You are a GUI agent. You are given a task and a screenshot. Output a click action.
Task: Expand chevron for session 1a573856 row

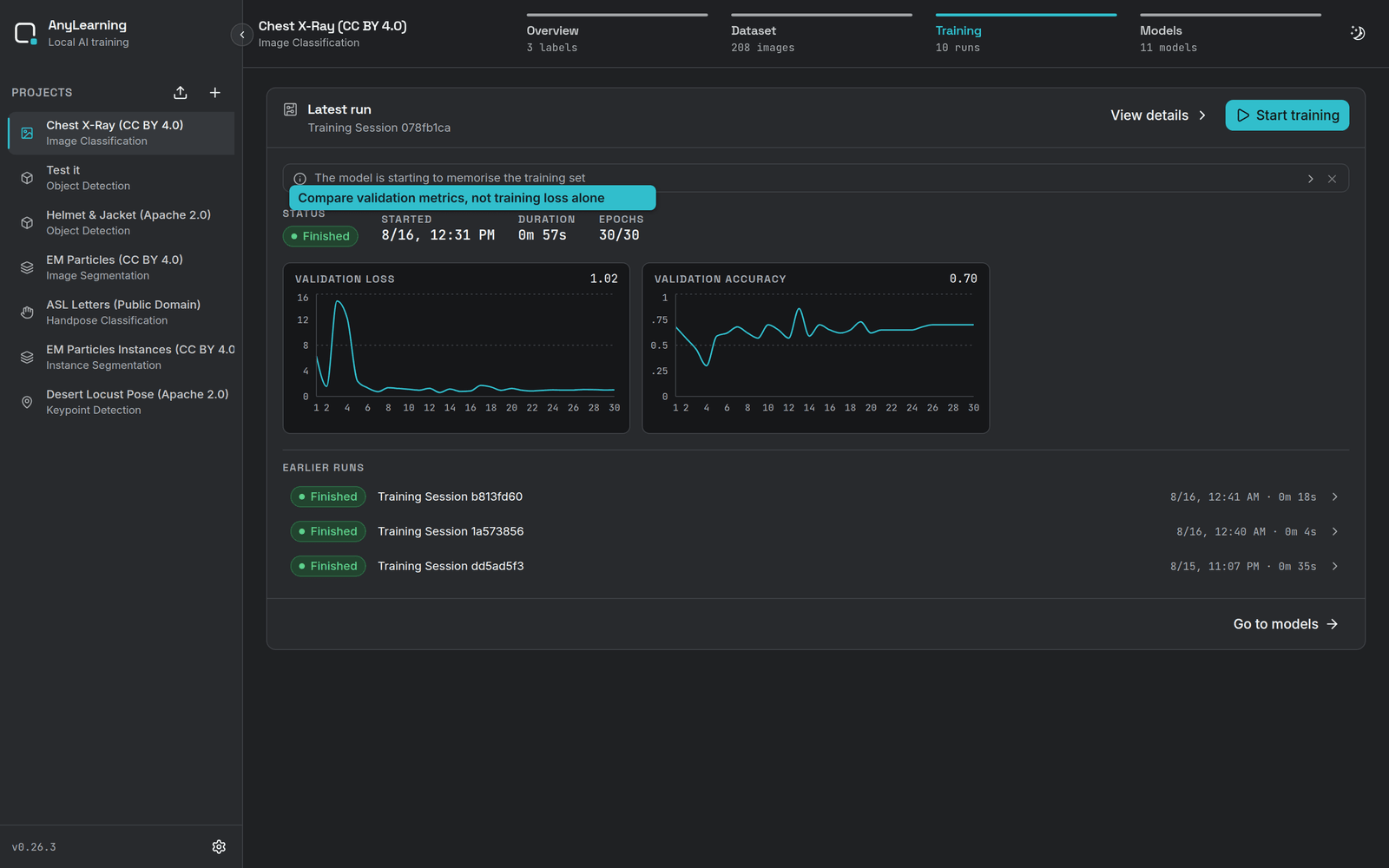[x=1335, y=532]
